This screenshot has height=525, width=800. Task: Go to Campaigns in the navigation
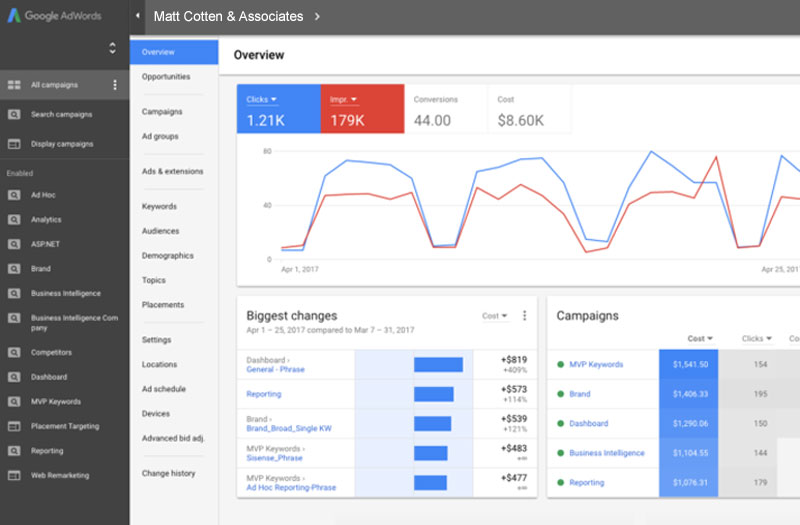[162, 112]
